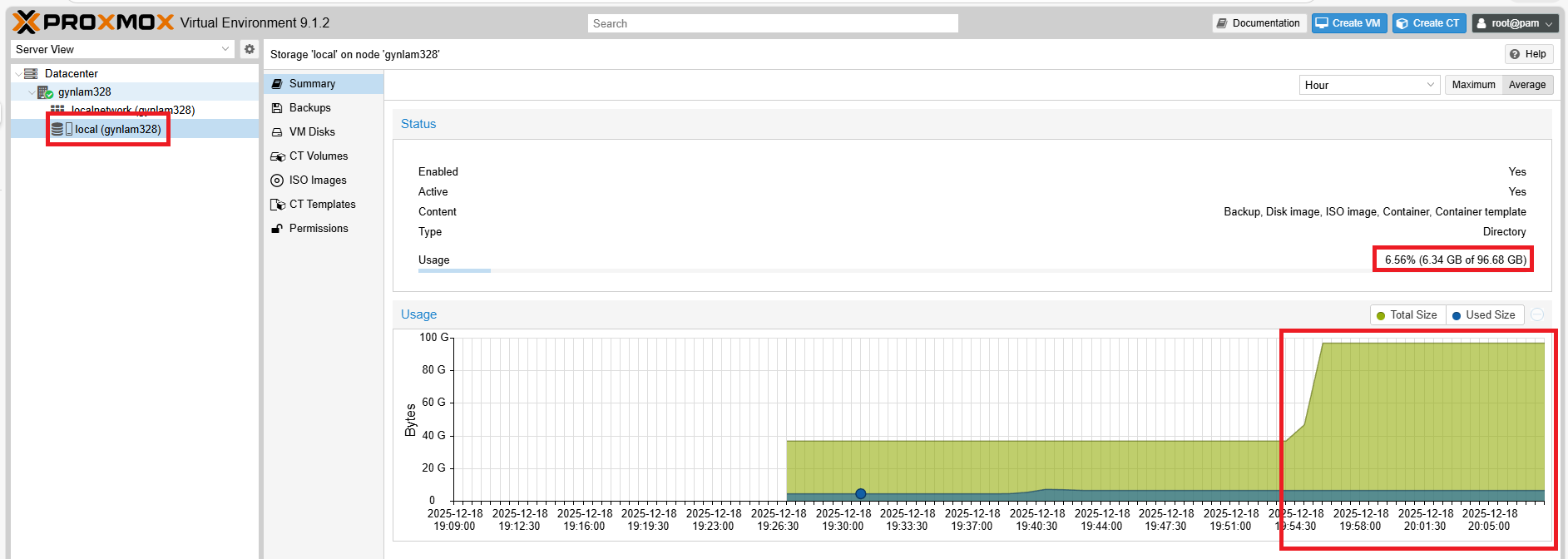The image size is (1568, 559).
Task: Open the VM Disks tab
Action: 324,132
